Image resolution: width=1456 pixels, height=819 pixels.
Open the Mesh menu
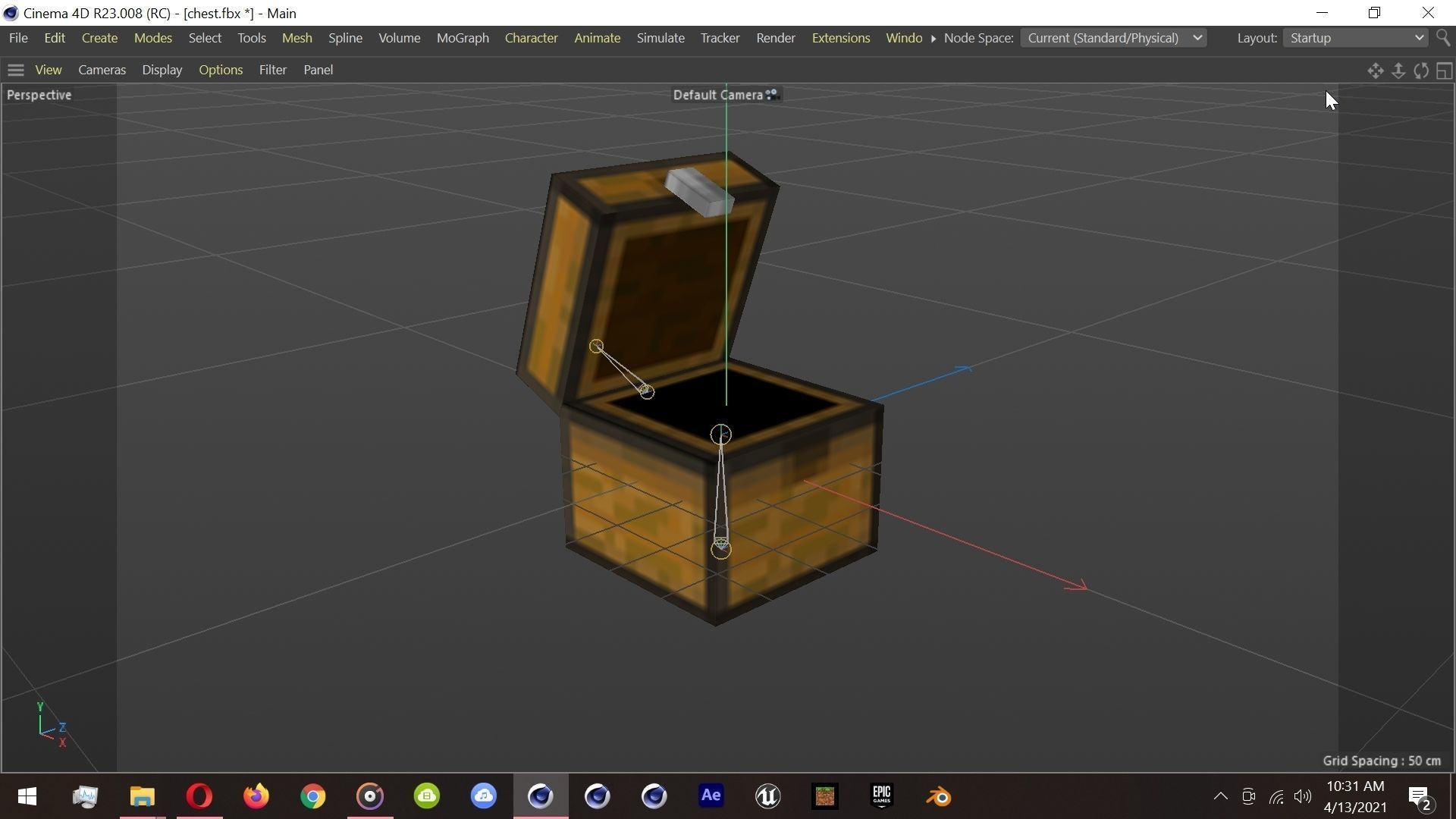point(297,38)
